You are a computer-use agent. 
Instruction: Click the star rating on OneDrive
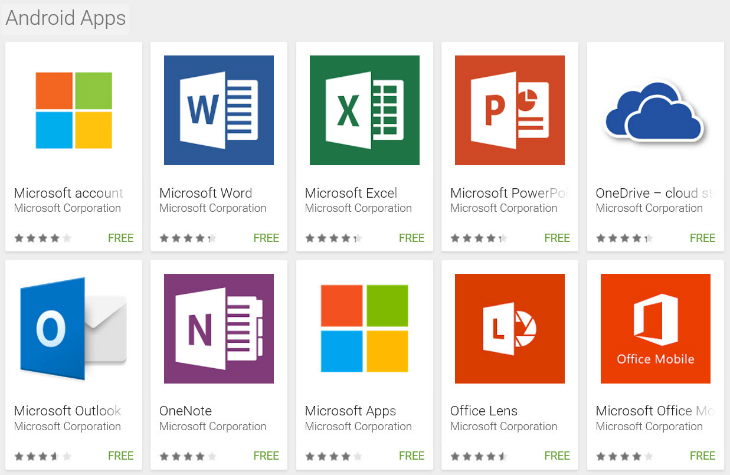[624, 238]
